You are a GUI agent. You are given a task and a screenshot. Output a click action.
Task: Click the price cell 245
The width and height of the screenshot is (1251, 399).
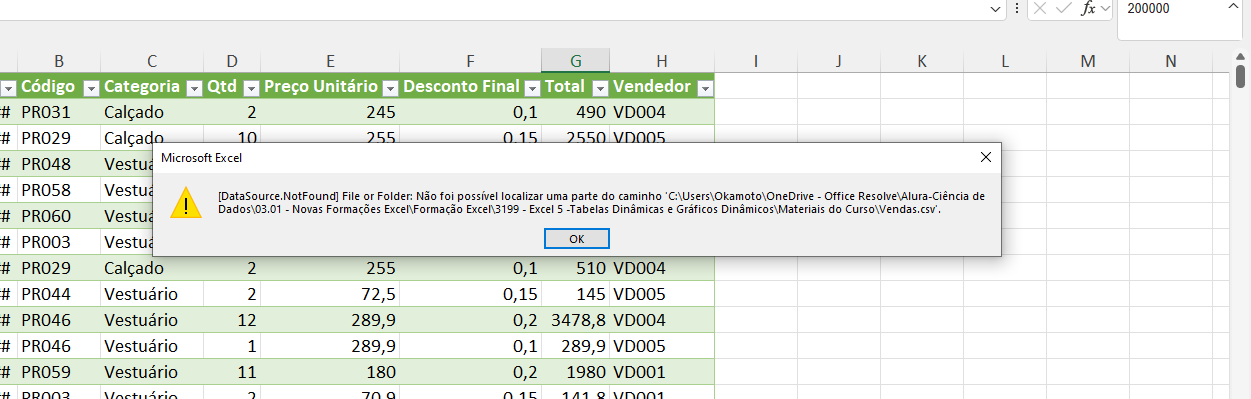click(331, 113)
